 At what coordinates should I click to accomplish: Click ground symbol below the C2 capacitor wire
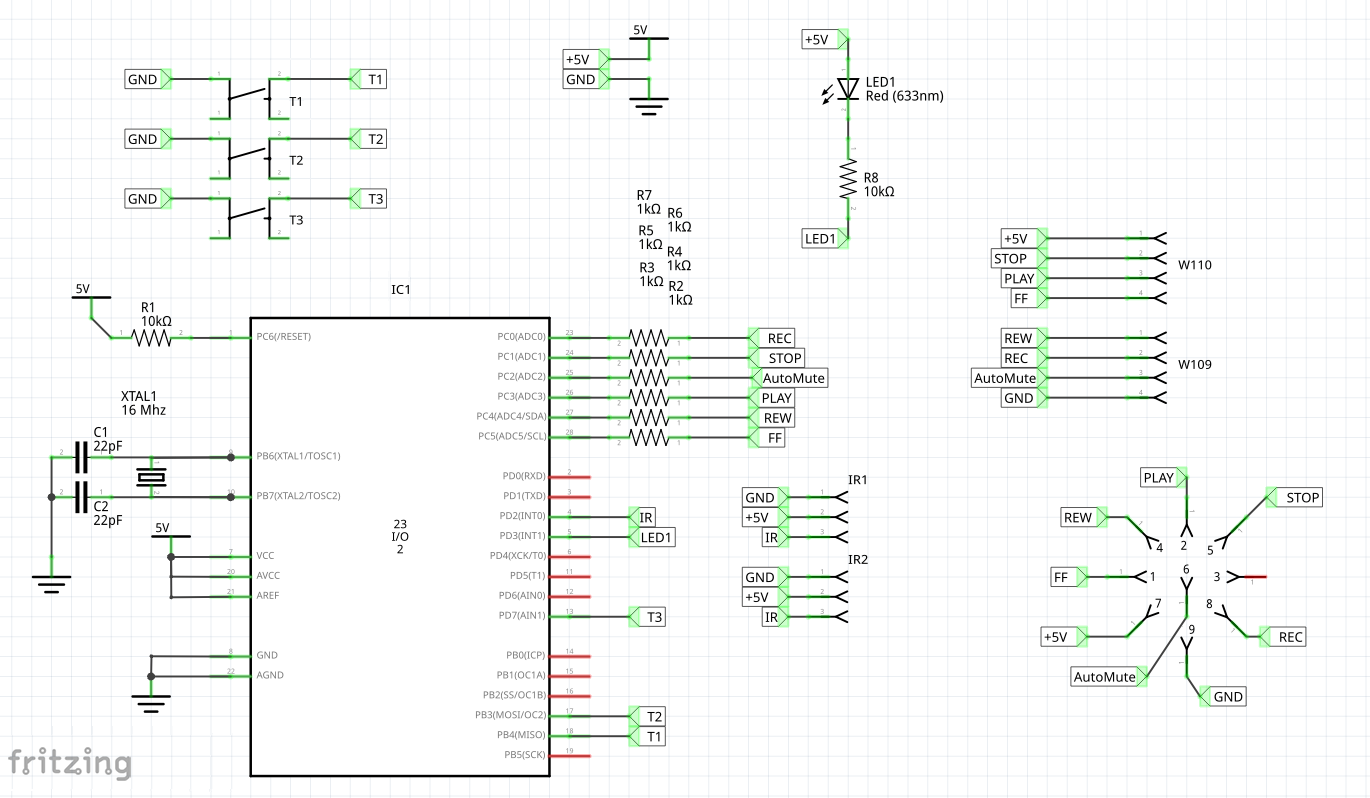point(50,581)
